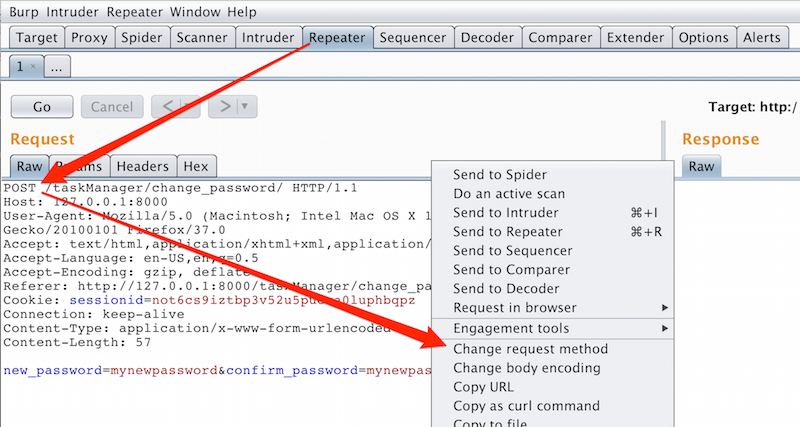Close Repeater tab 1 with x

click(x=33, y=66)
